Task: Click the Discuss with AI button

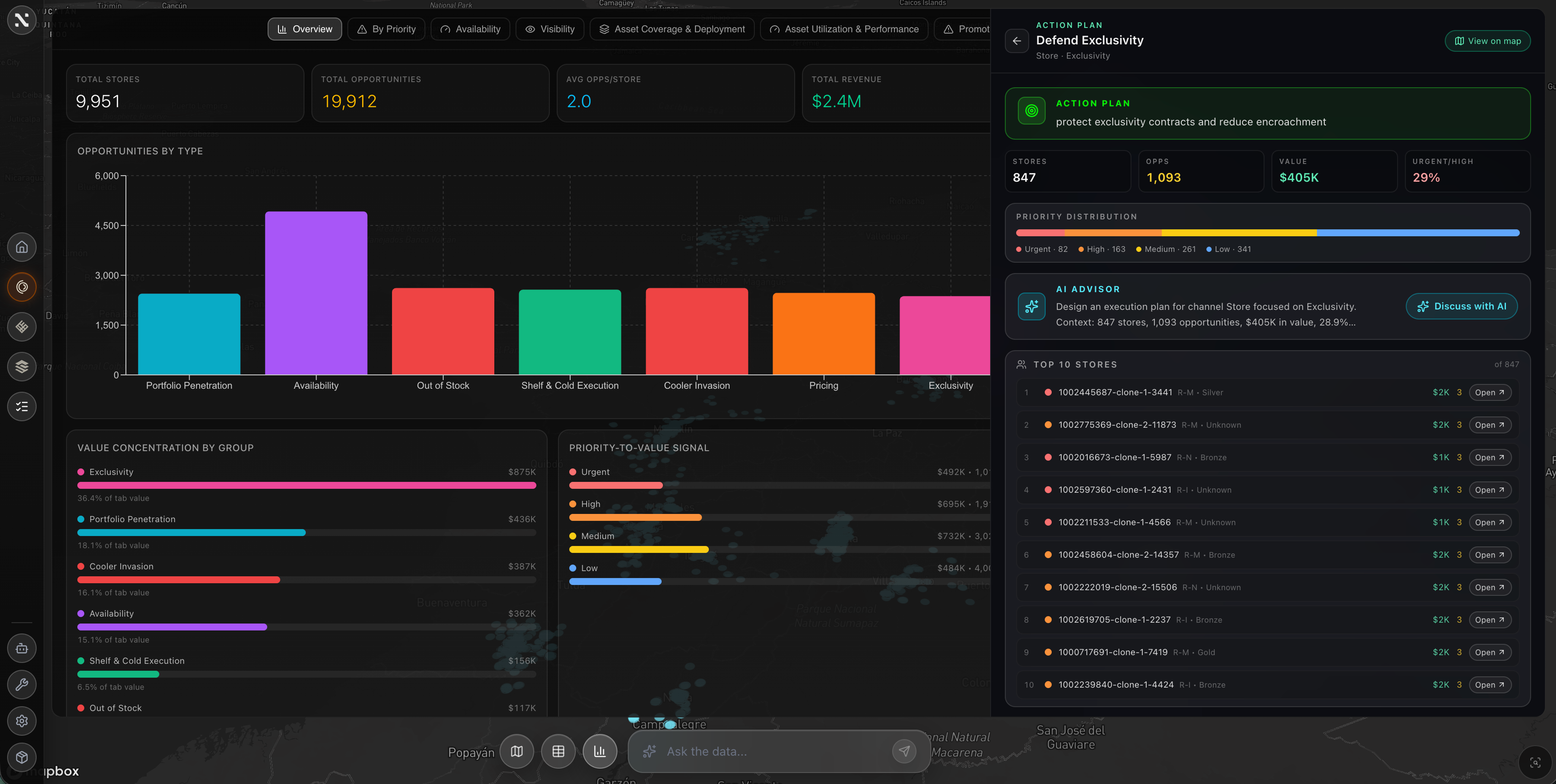Action: pyautogui.click(x=1461, y=306)
